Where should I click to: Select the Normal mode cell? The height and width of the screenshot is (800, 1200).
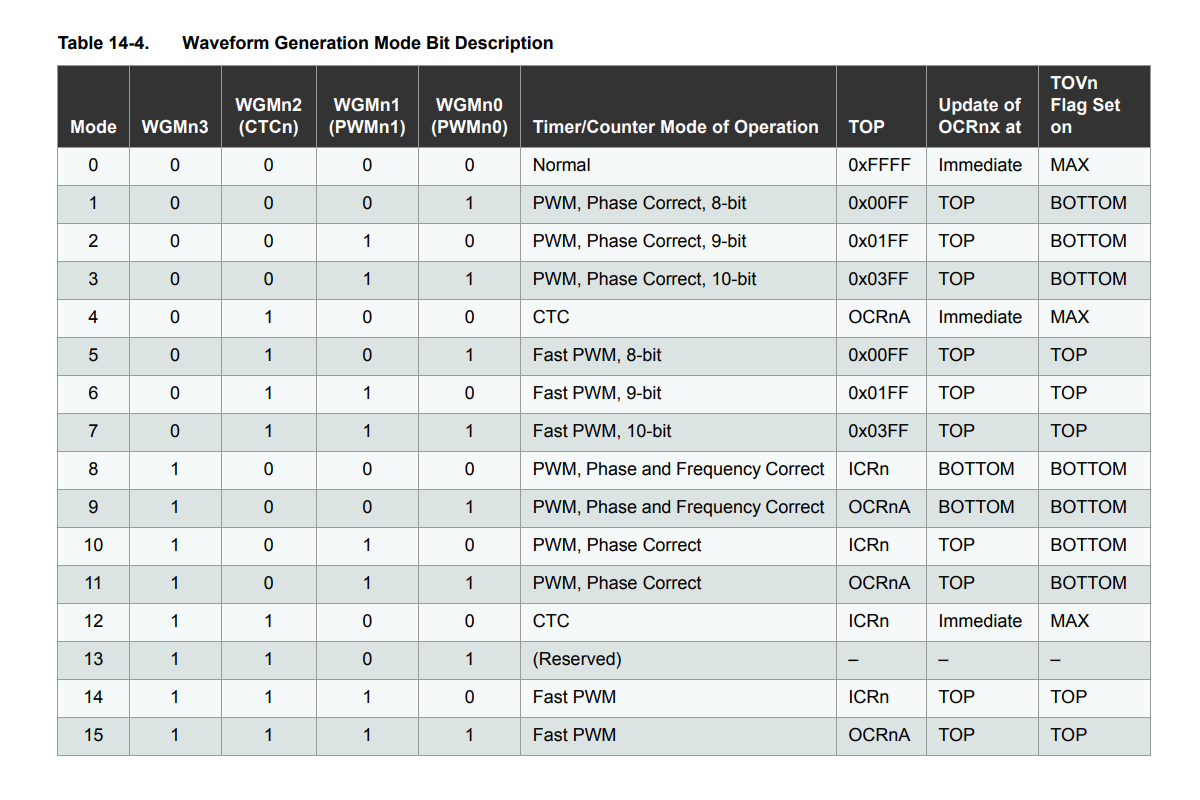561,165
